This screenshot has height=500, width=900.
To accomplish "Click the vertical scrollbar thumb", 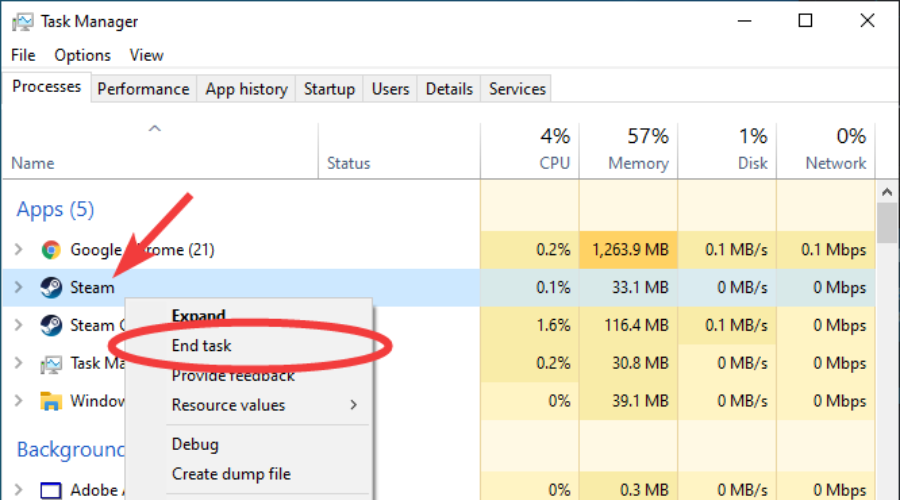I will pos(887,224).
